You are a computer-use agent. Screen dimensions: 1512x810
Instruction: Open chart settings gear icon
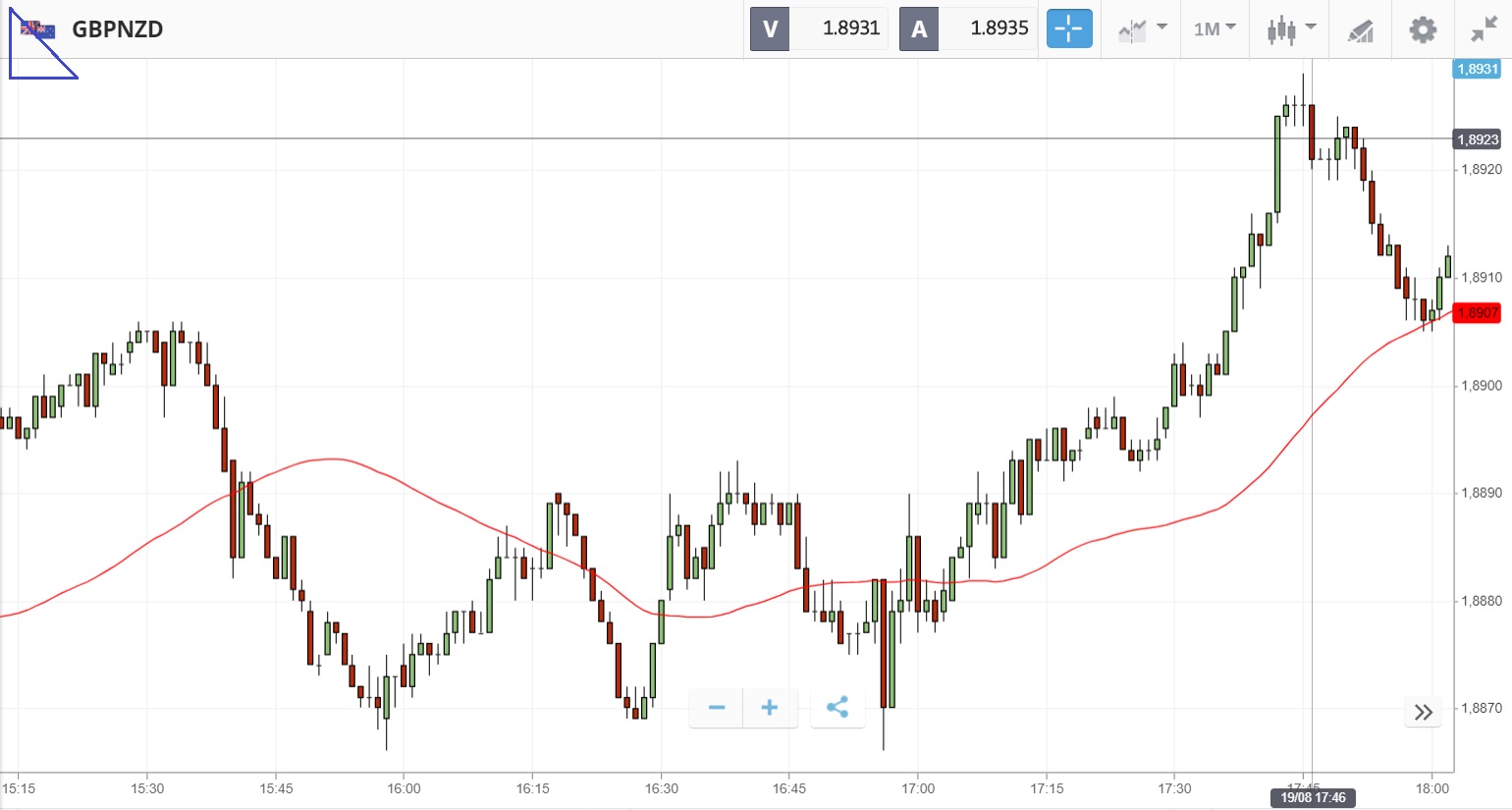(x=1423, y=29)
